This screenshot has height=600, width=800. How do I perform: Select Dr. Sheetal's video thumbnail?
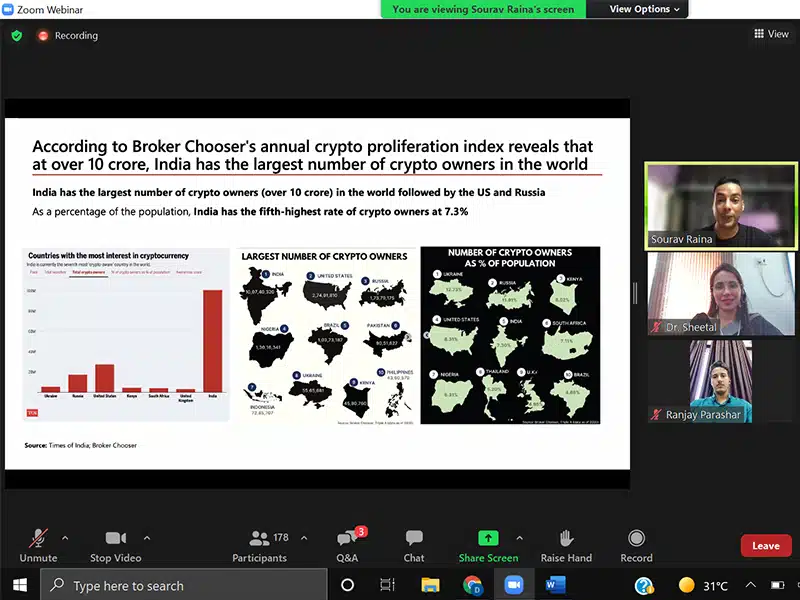tap(720, 292)
